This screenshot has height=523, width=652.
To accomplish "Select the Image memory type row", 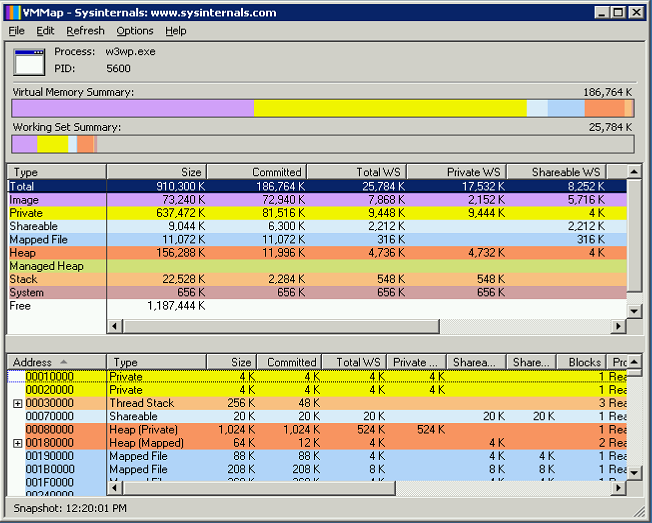I will 317,200.
